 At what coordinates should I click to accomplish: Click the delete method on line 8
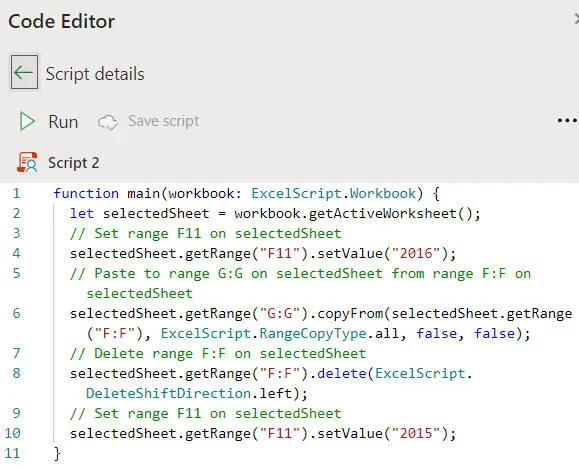click(342, 373)
